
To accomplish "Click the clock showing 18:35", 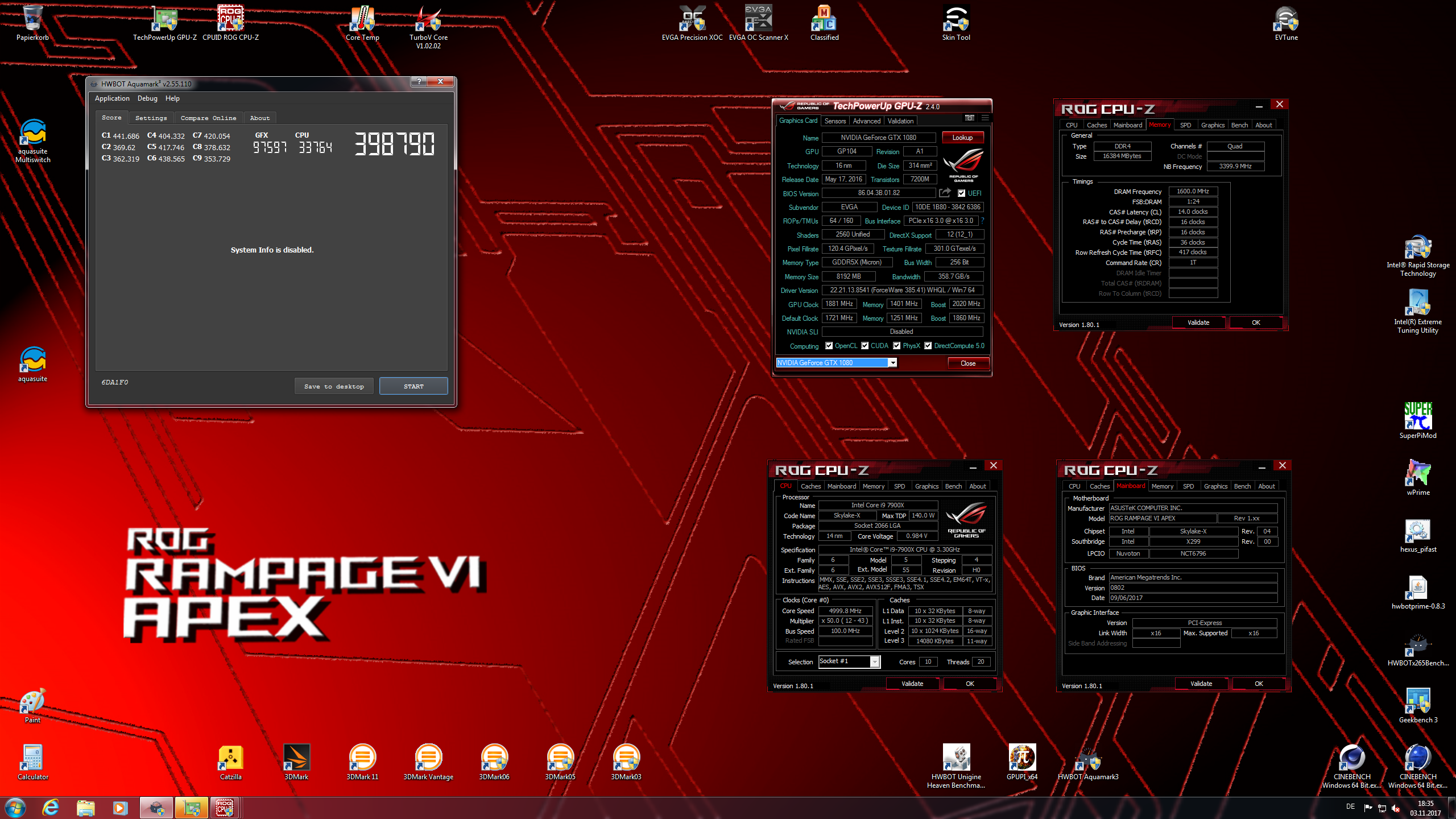I will coord(1425,804).
